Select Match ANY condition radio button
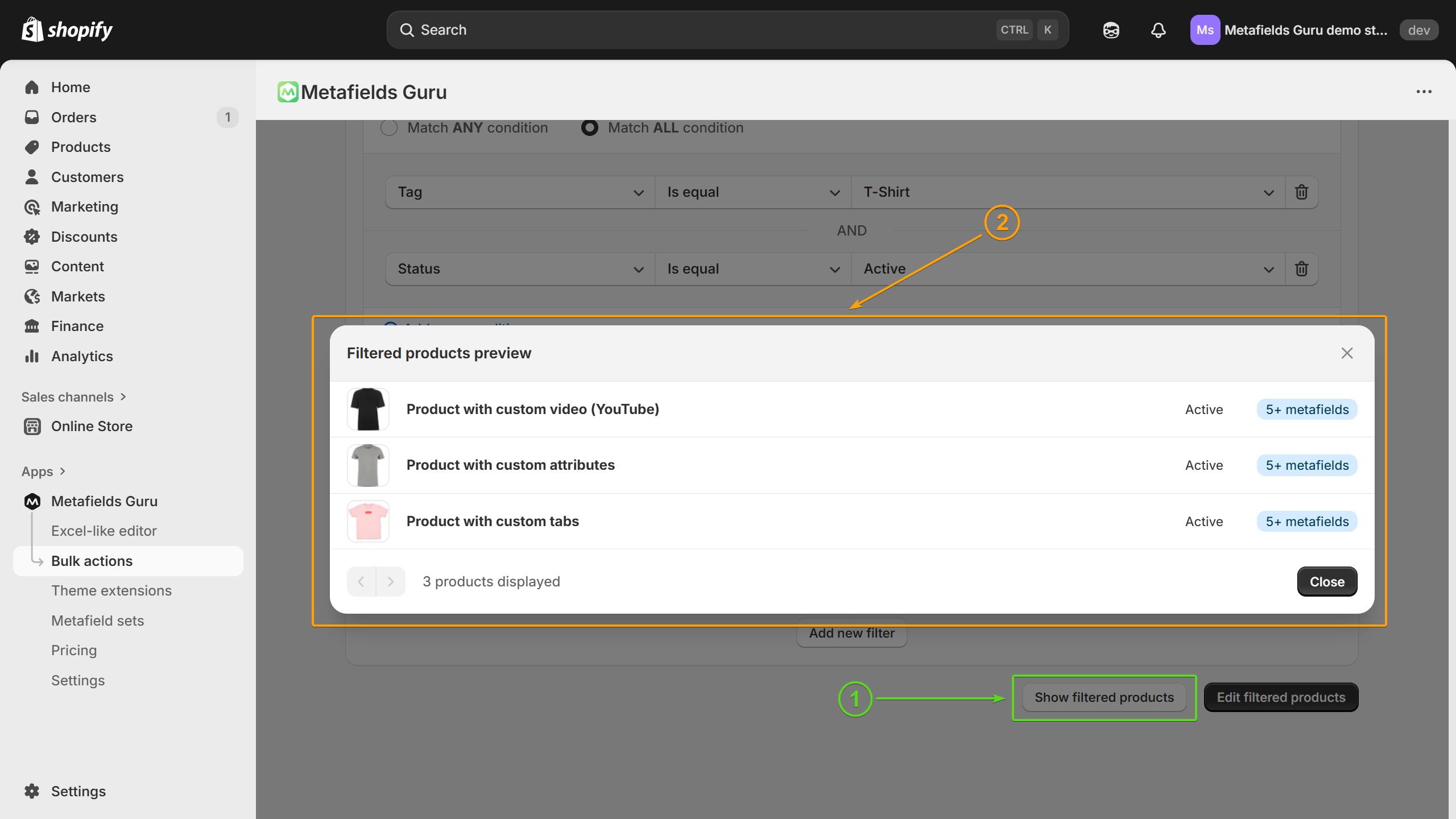Screen dimensions: 1456x819 389,128
